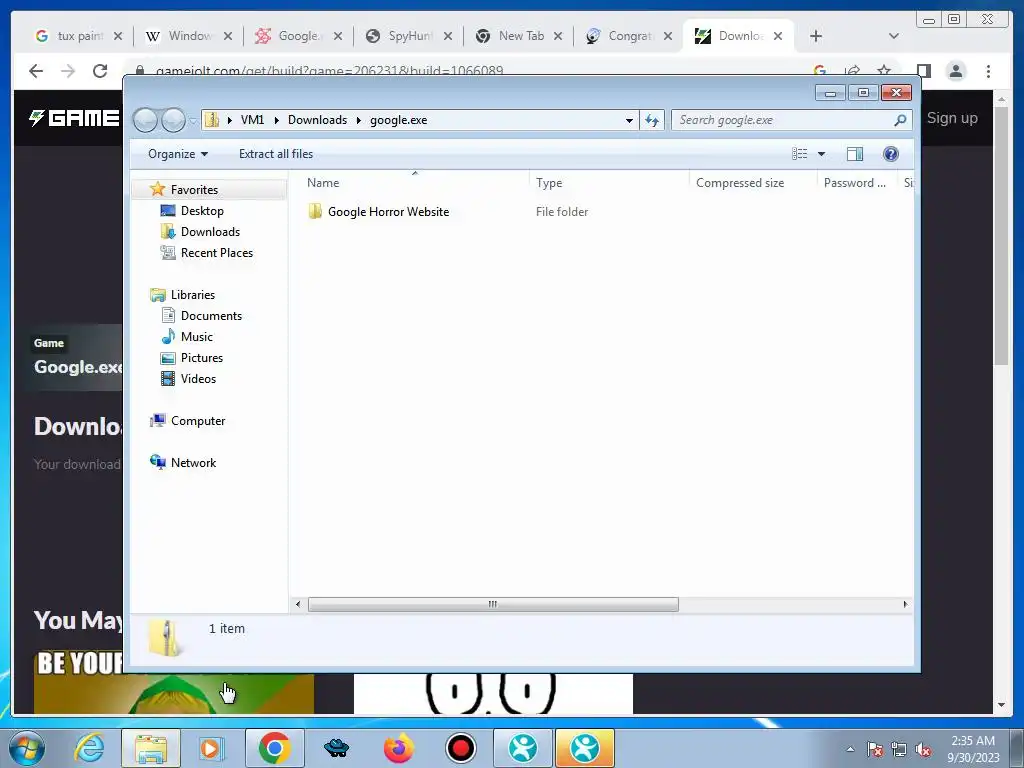Open Windows Explorer taskbar icon
This screenshot has width=1024, height=768.
point(151,748)
